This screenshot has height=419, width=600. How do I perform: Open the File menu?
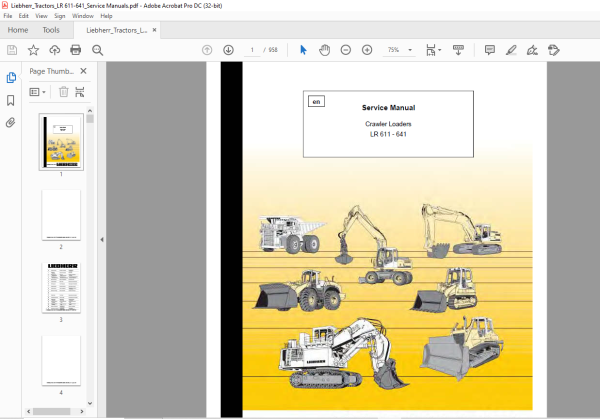coord(8,16)
